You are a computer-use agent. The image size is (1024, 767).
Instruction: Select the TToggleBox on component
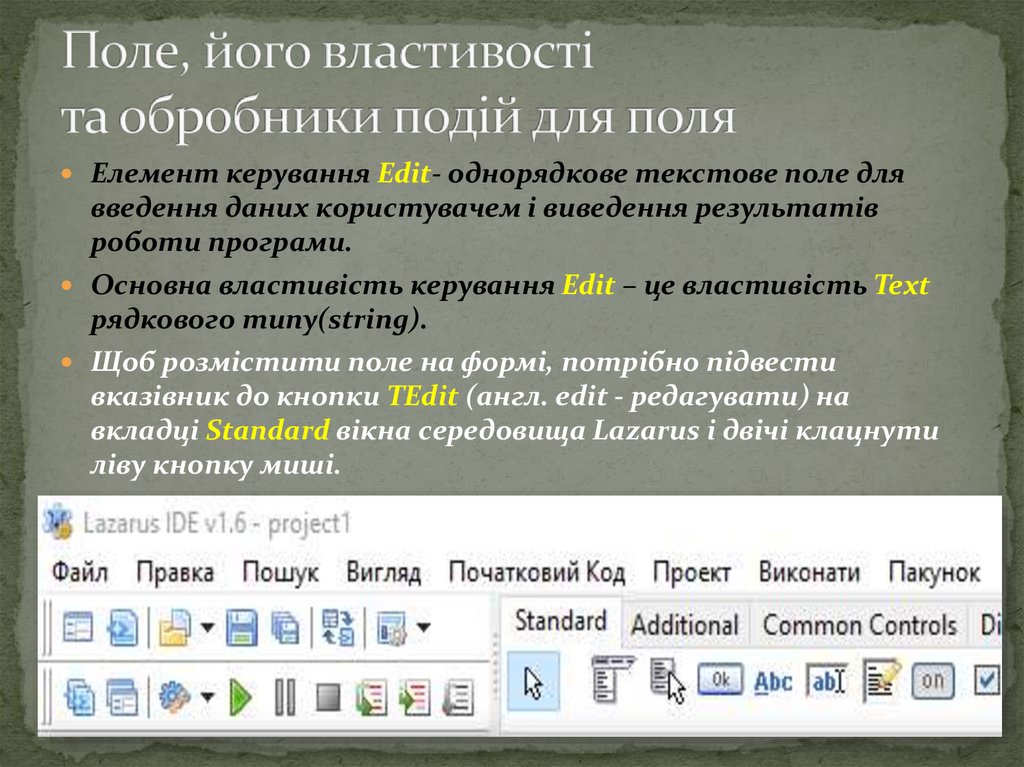[x=932, y=681]
